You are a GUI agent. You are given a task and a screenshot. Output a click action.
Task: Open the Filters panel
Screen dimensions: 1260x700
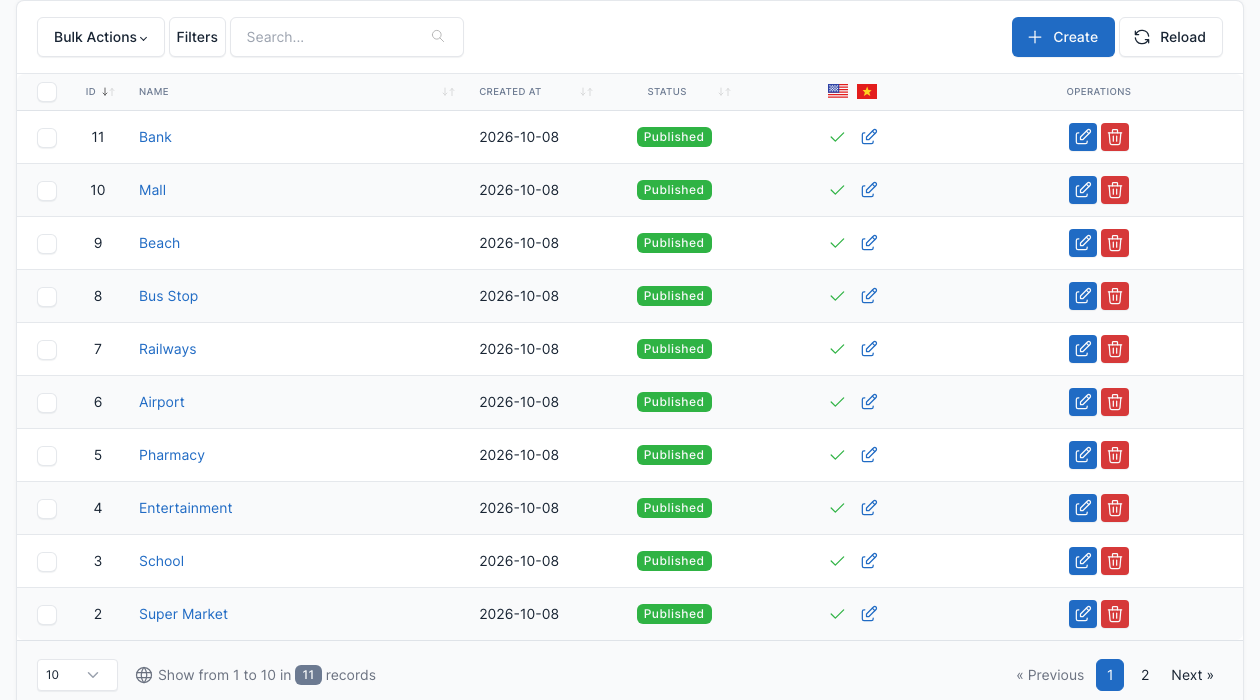point(197,37)
